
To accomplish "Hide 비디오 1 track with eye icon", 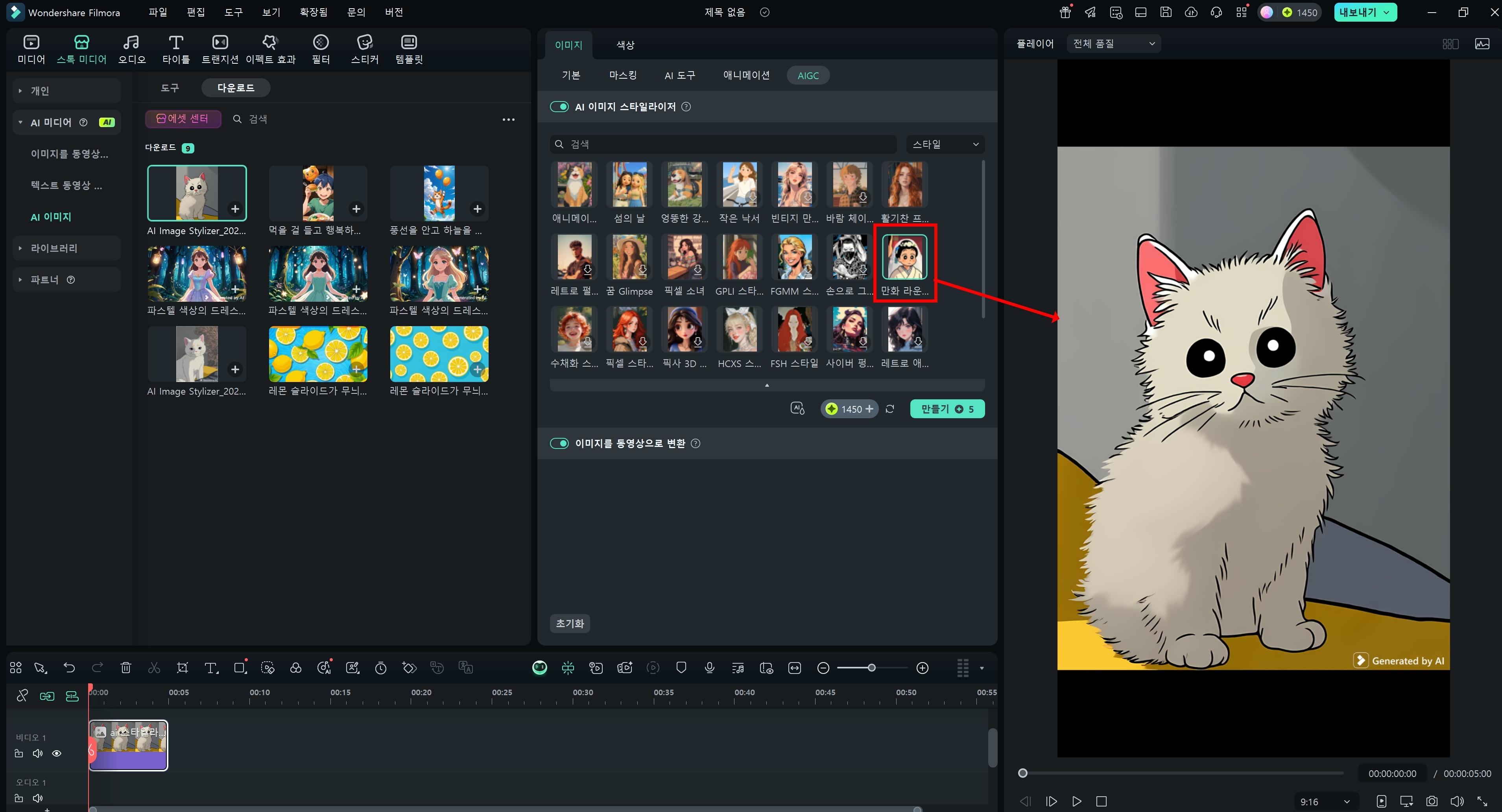I will 57,754.
